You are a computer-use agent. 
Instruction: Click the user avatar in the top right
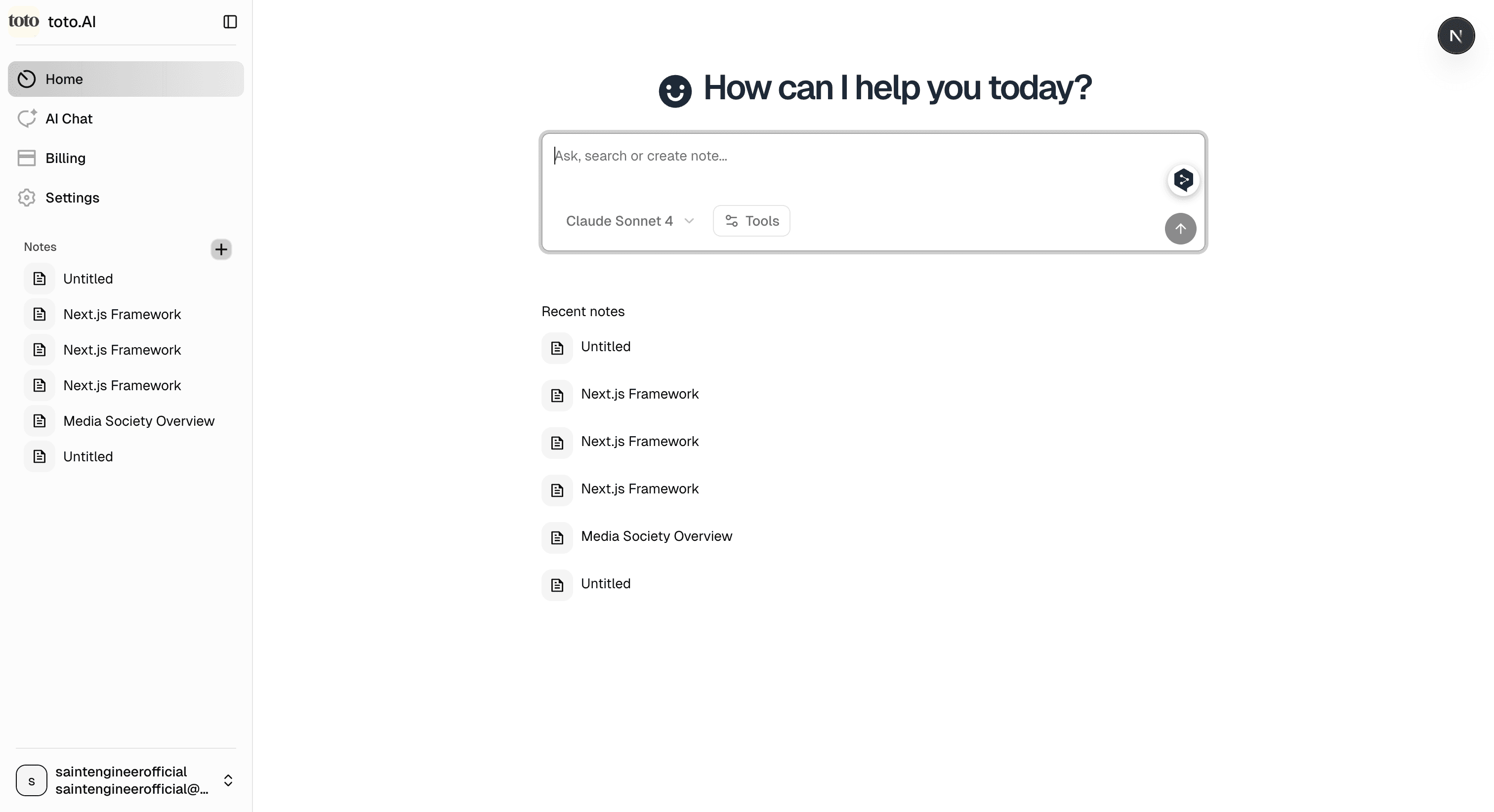(1456, 36)
